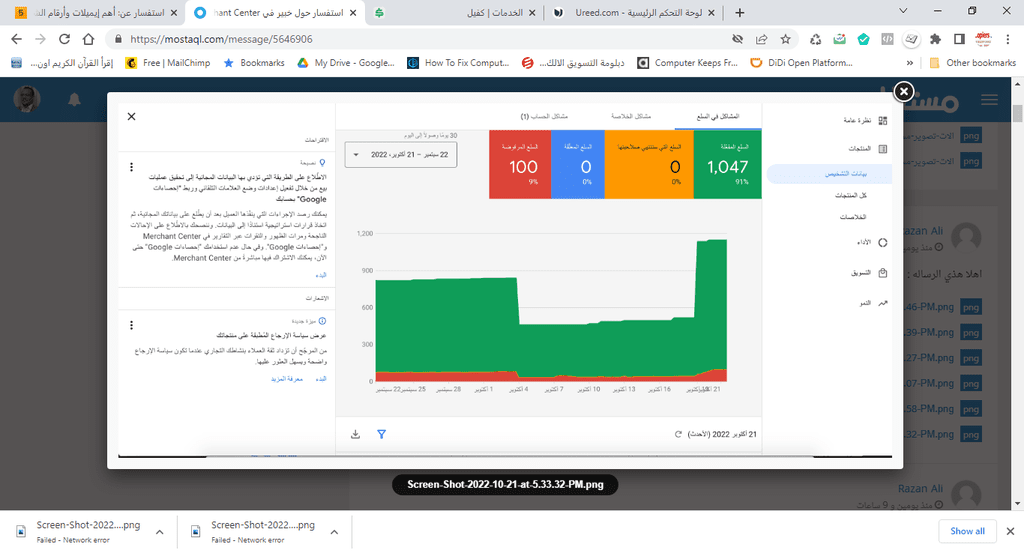Open the site hamburger menu
The height and width of the screenshot is (553, 1024).
click(989, 100)
